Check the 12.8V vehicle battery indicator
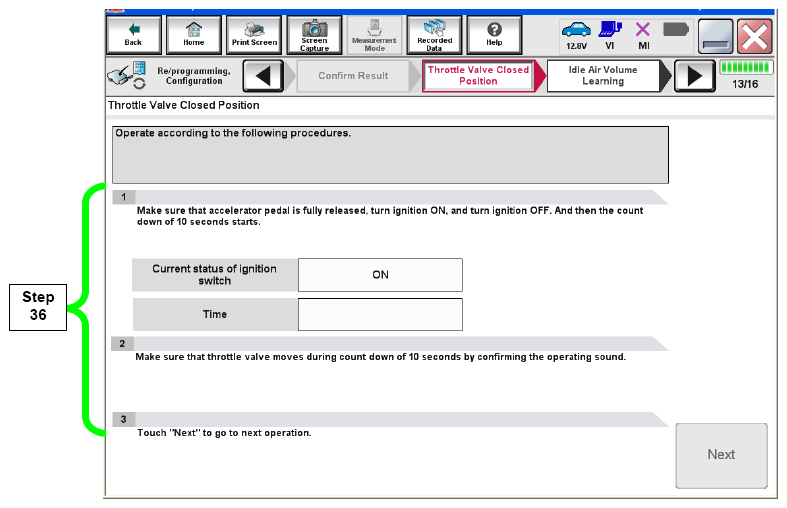Image resolution: width=787 pixels, height=508 pixels. click(577, 35)
